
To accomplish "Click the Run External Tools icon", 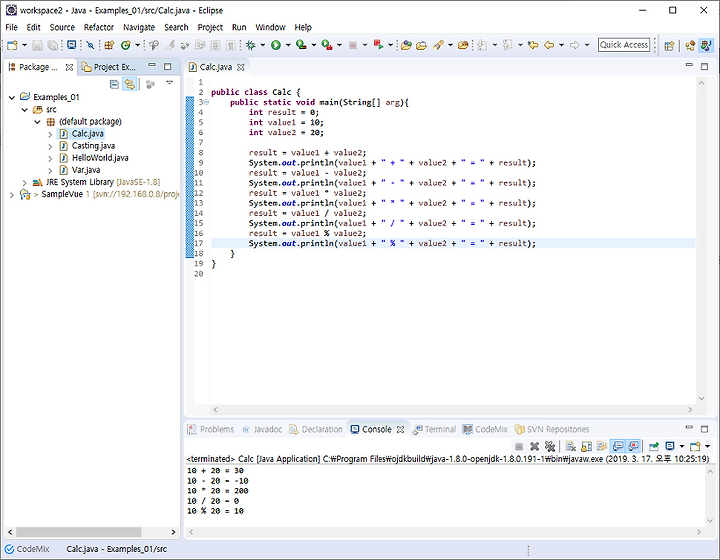I will [327, 45].
